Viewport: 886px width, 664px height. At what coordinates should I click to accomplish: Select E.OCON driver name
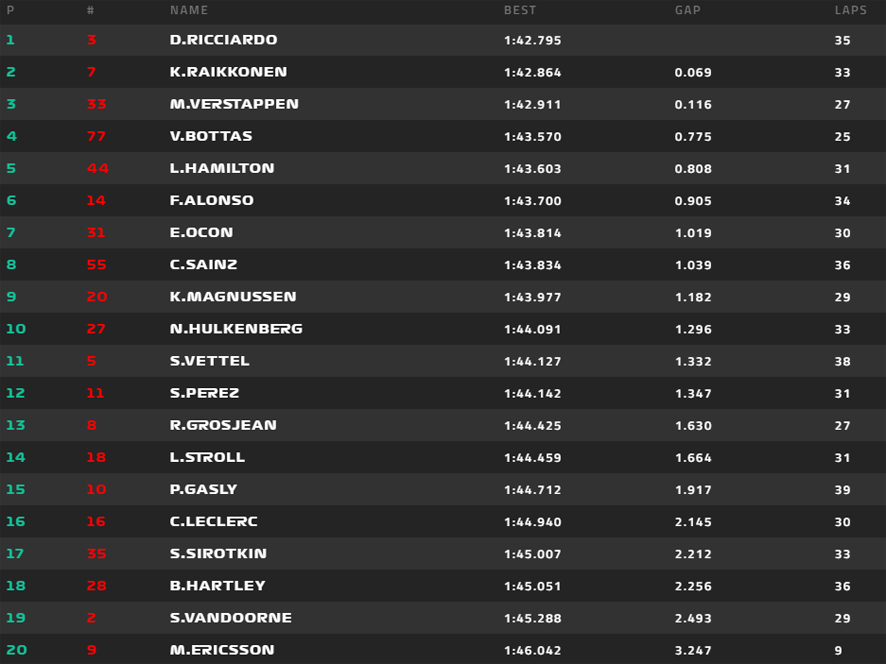pos(201,232)
